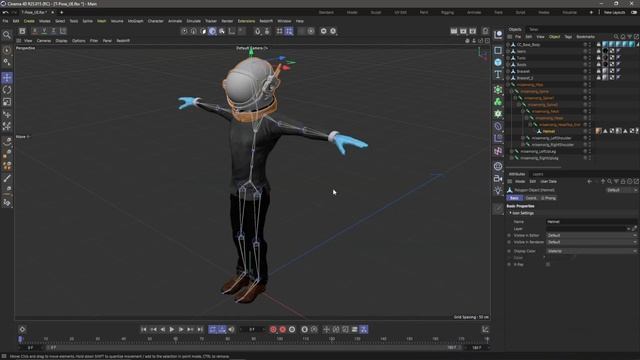Toggle sound playback speaker icon

coord(231,329)
